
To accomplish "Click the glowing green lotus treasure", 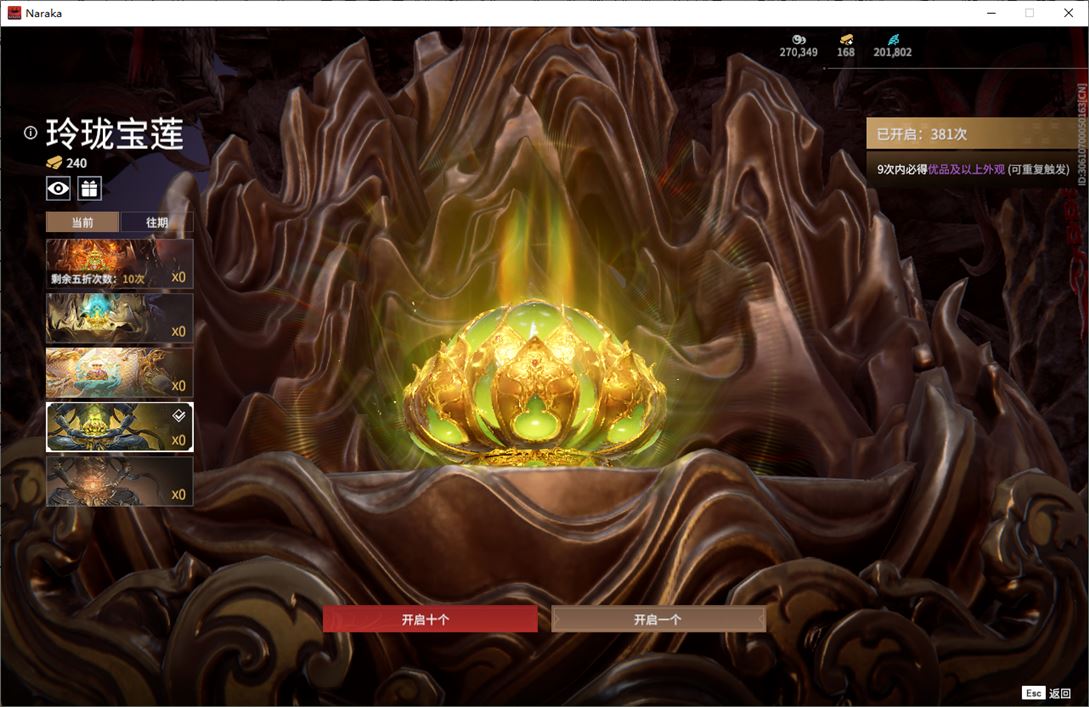I will coord(535,385).
